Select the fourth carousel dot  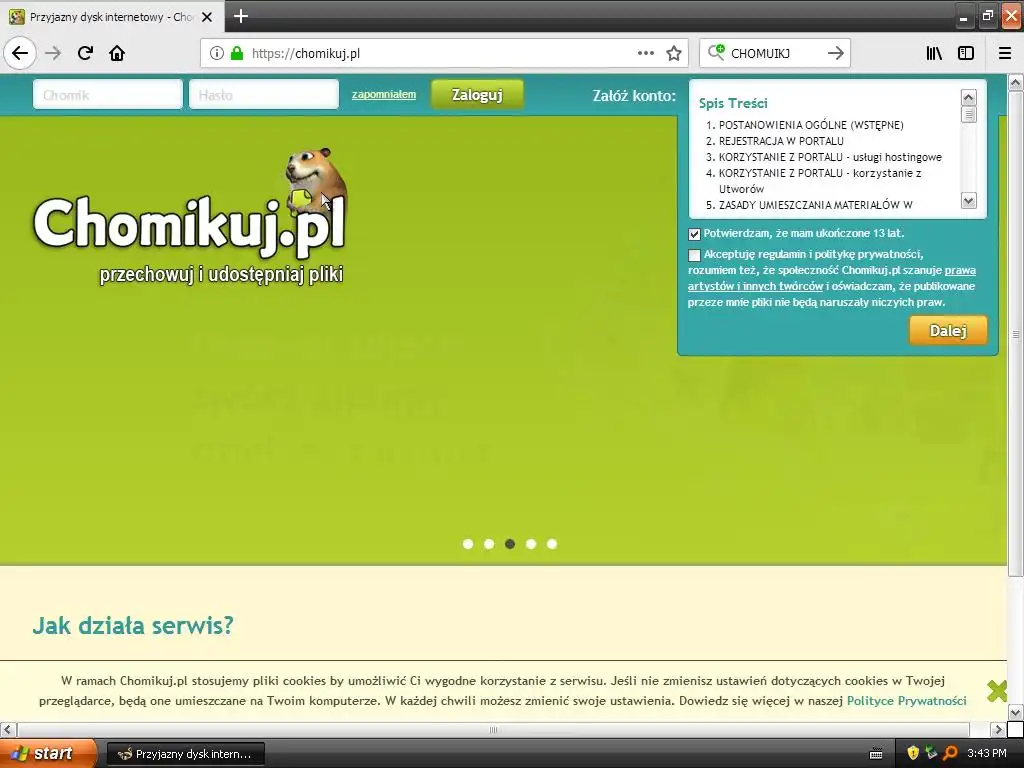[531, 544]
